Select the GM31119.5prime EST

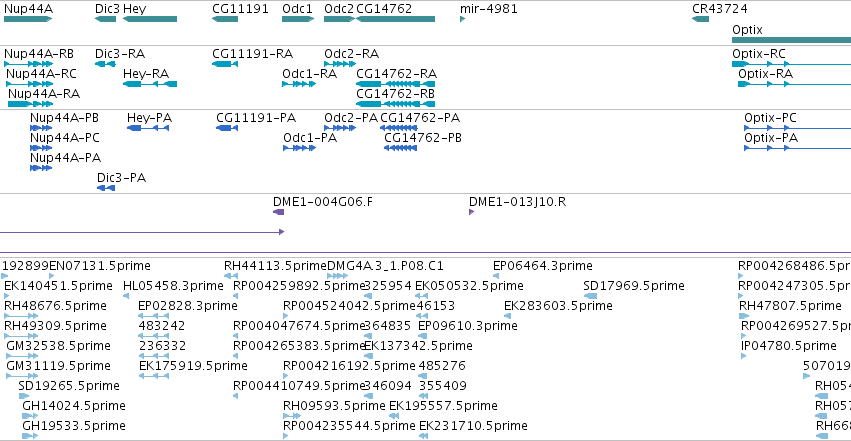click(x=58, y=367)
